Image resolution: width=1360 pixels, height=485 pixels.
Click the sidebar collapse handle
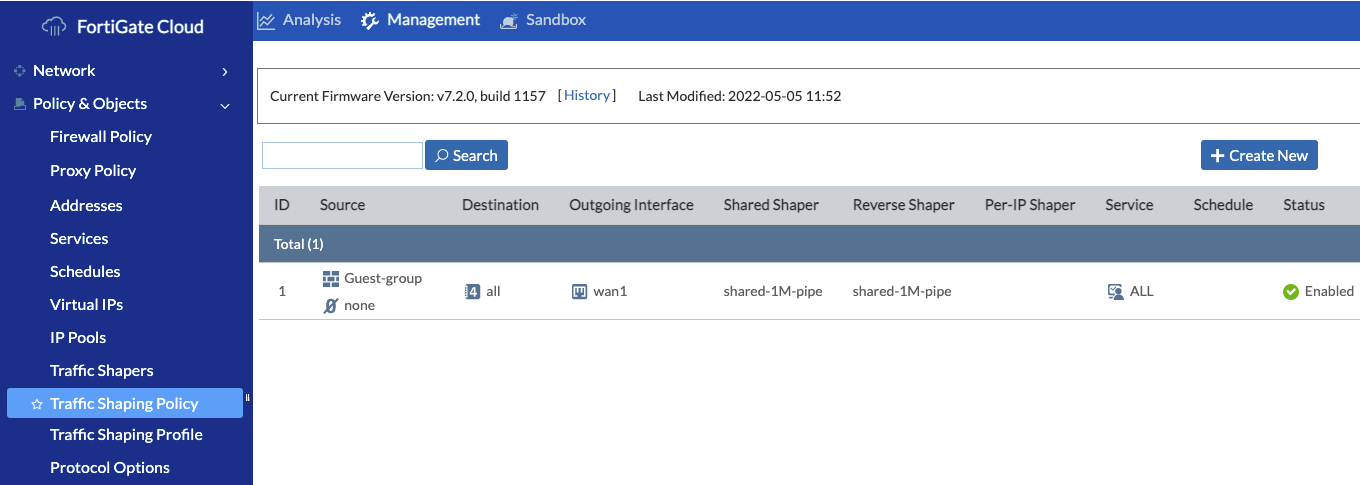247,398
